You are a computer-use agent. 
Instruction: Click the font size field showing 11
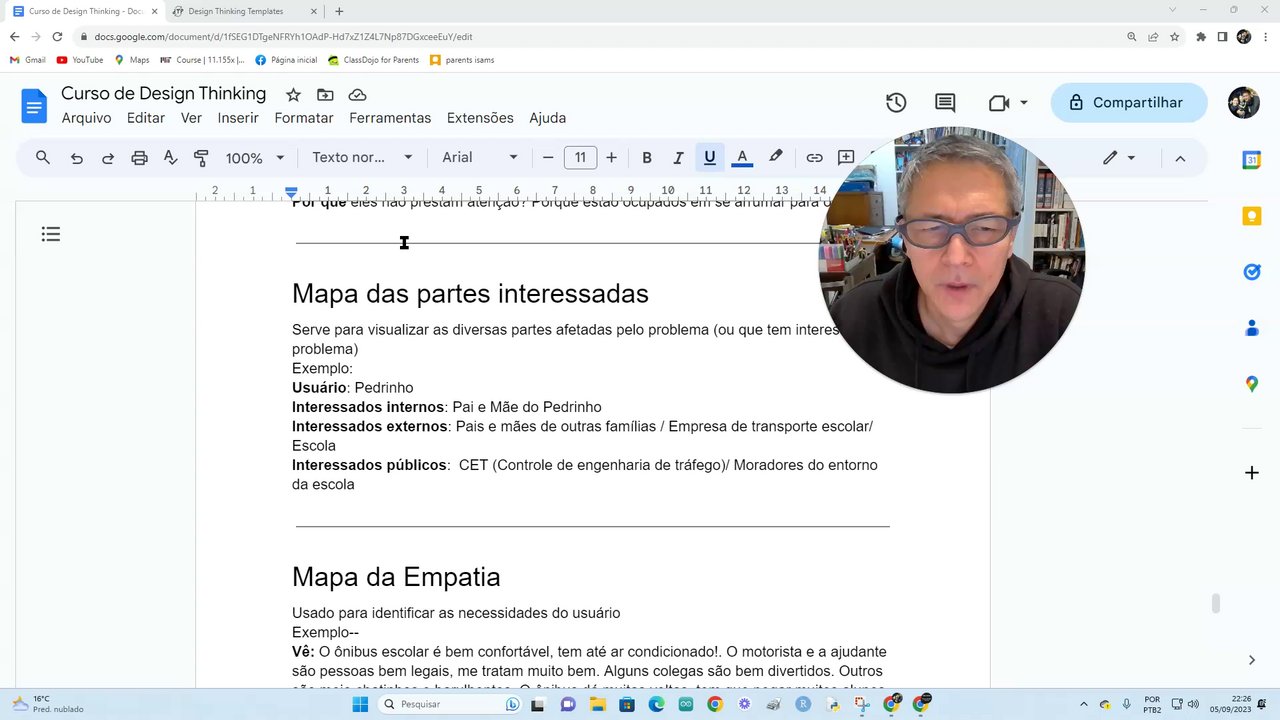click(580, 157)
